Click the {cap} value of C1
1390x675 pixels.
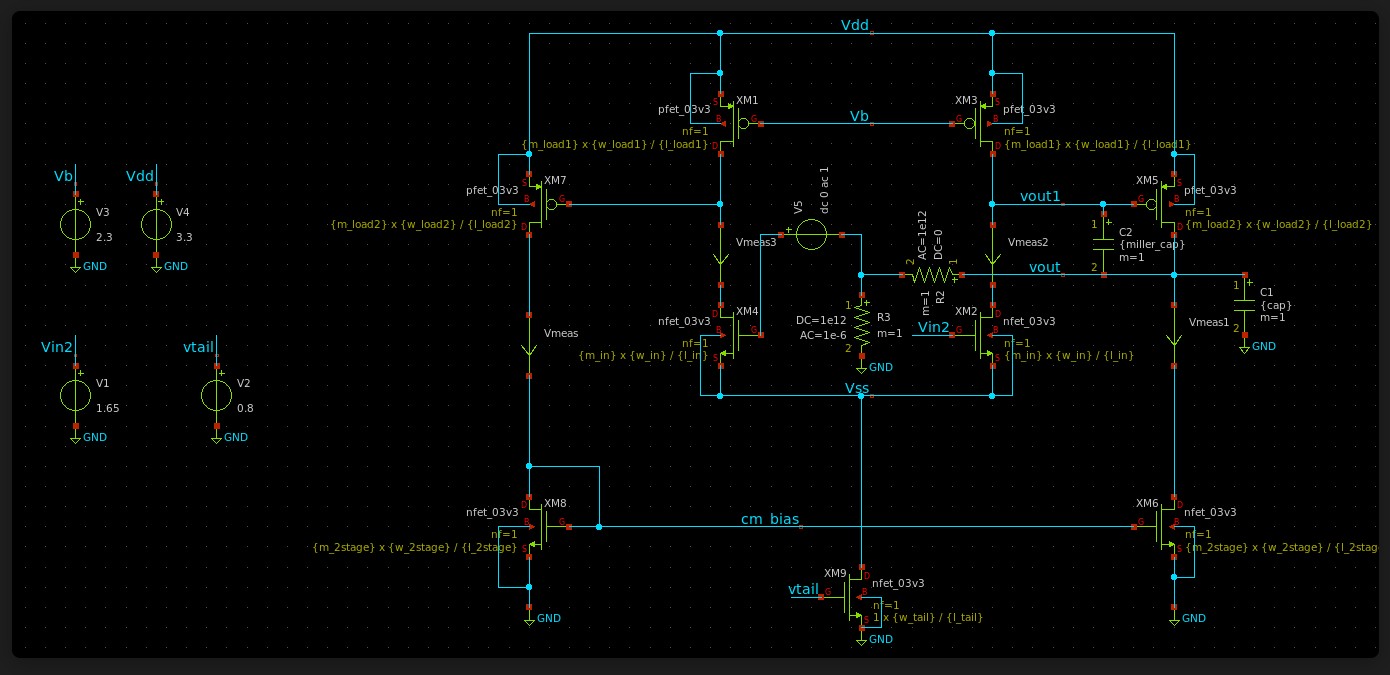pyautogui.click(x=1276, y=305)
